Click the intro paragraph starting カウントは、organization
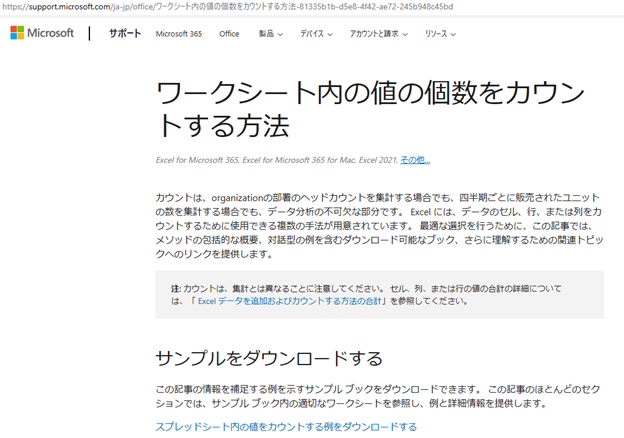Screen dimensions: 624x438 click(379, 226)
